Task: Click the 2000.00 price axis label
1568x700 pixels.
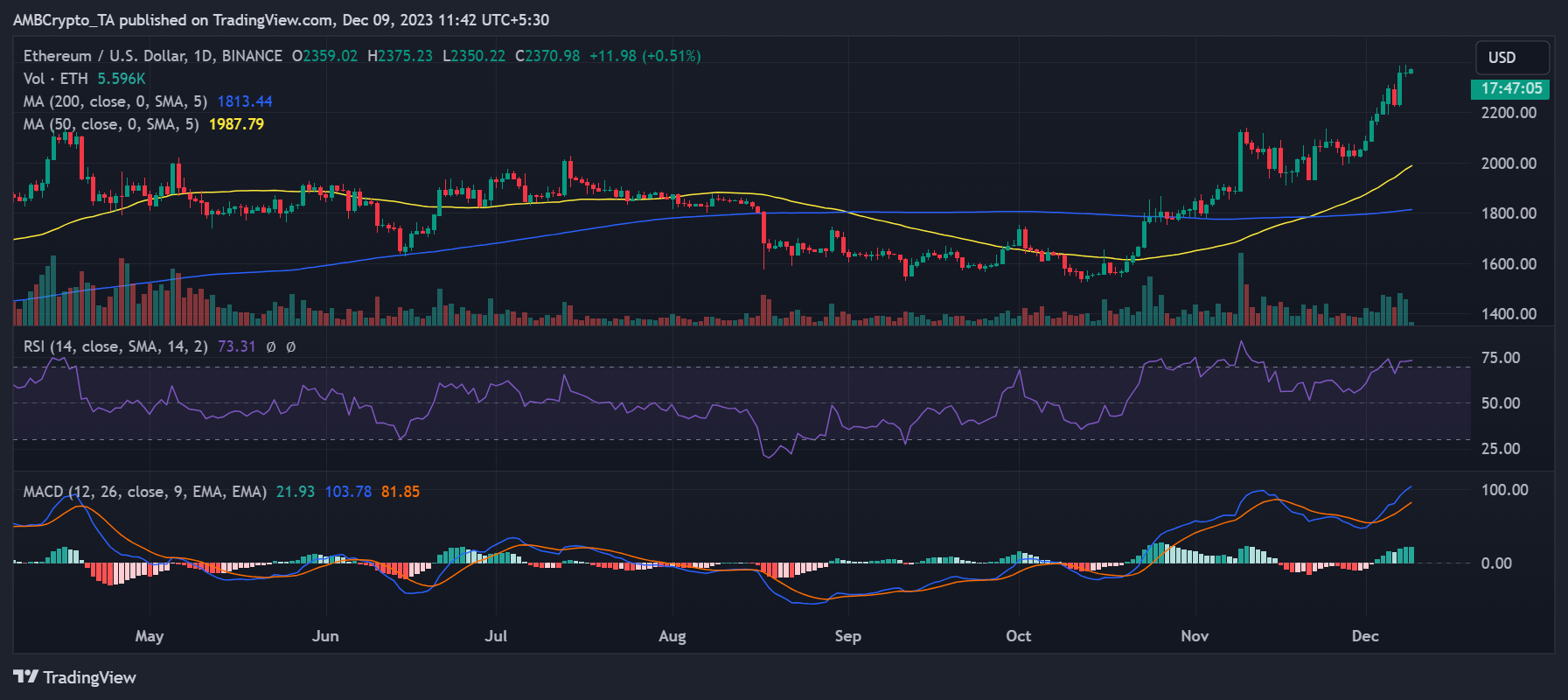Action: (x=1509, y=164)
